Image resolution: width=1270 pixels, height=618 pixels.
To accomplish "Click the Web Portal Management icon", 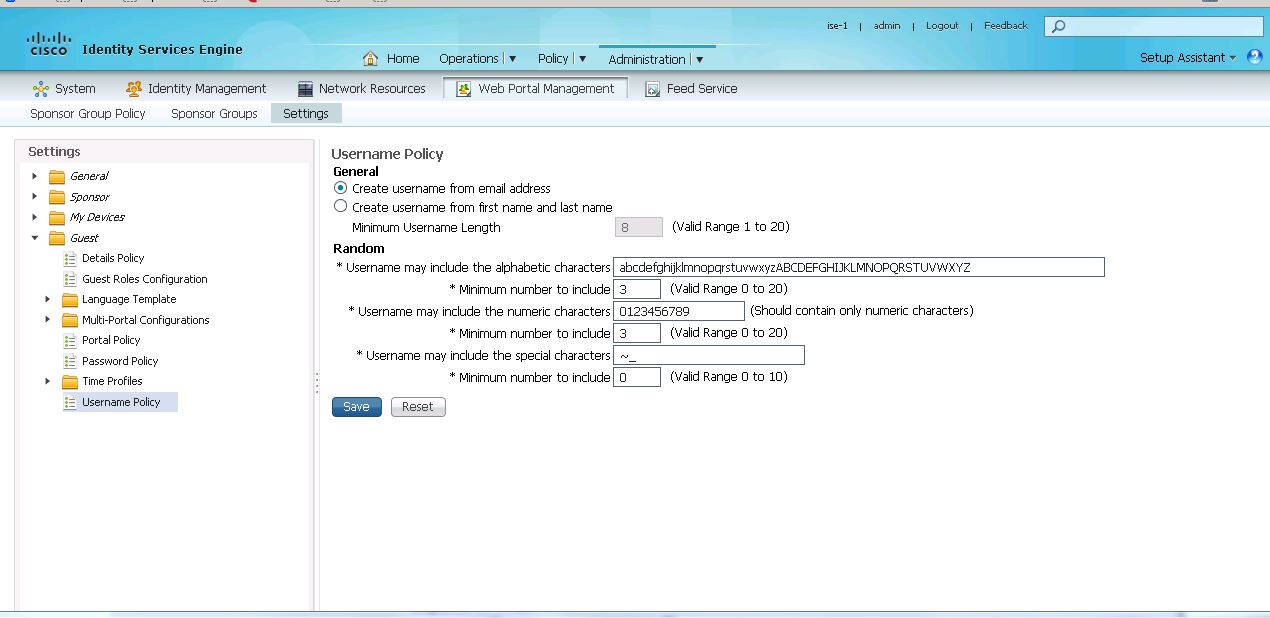I will pos(464,88).
